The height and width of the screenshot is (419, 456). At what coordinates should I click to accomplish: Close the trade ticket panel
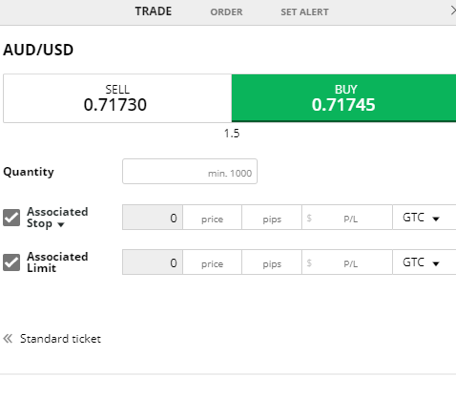[453, 11]
